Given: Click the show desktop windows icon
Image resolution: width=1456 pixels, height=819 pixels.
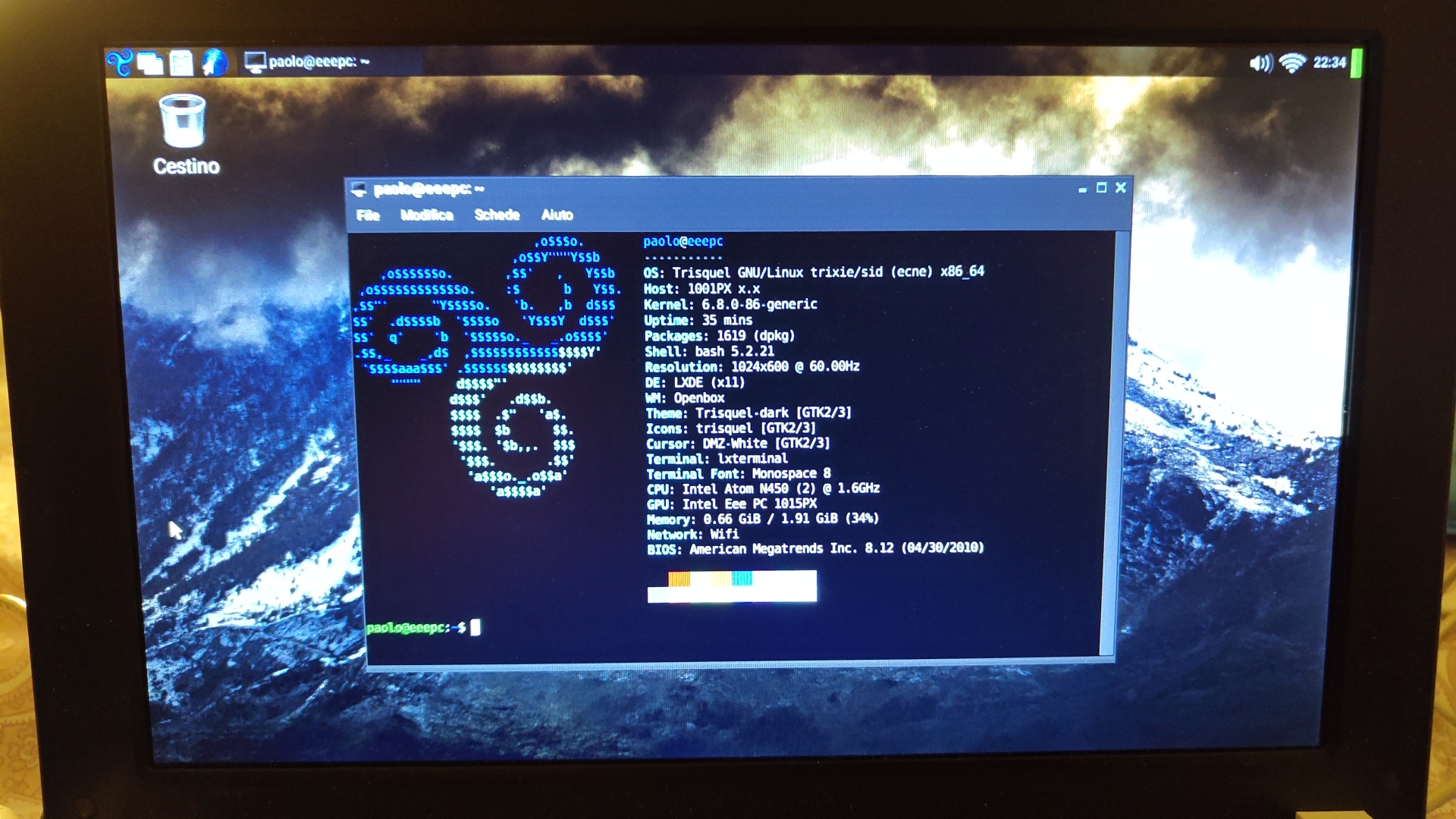Looking at the screenshot, I should [150, 63].
